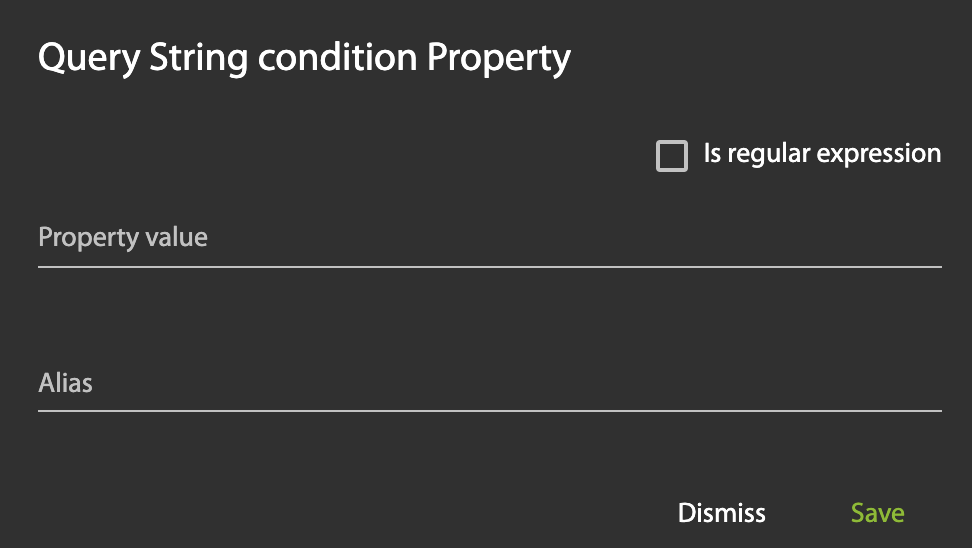
Task: Confirm changes with the green Save link
Action: 877,513
